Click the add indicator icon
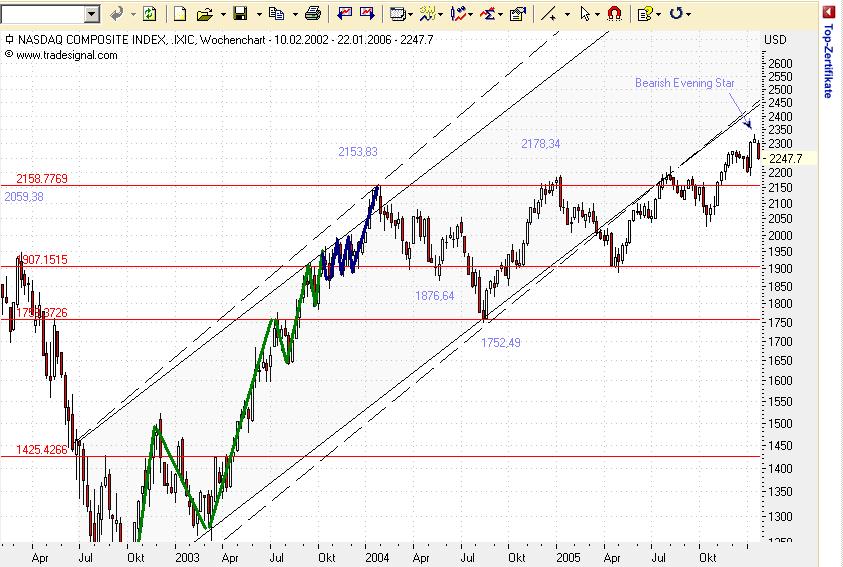 click(x=428, y=14)
